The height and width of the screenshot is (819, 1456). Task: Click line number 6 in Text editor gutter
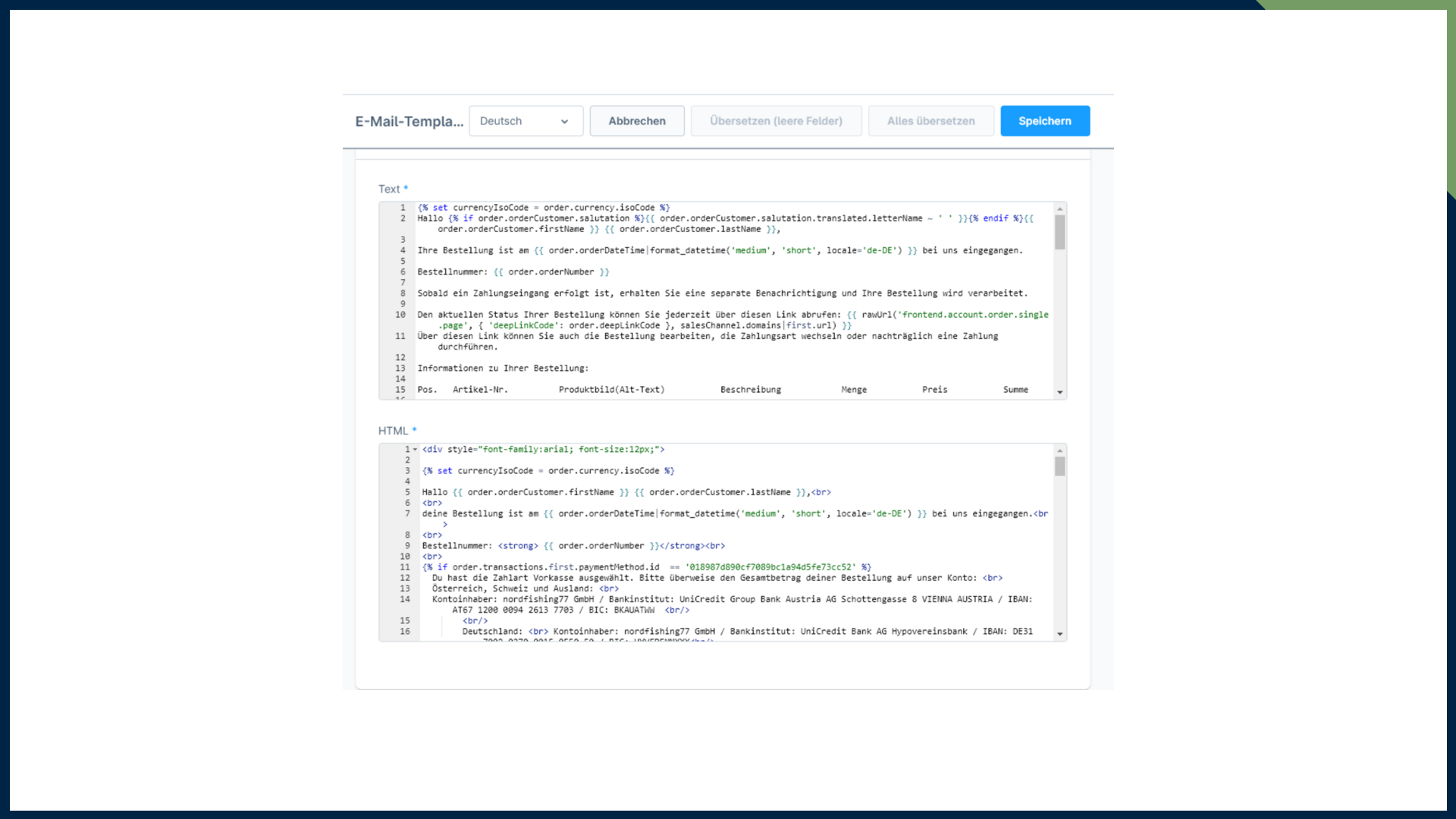(403, 272)
